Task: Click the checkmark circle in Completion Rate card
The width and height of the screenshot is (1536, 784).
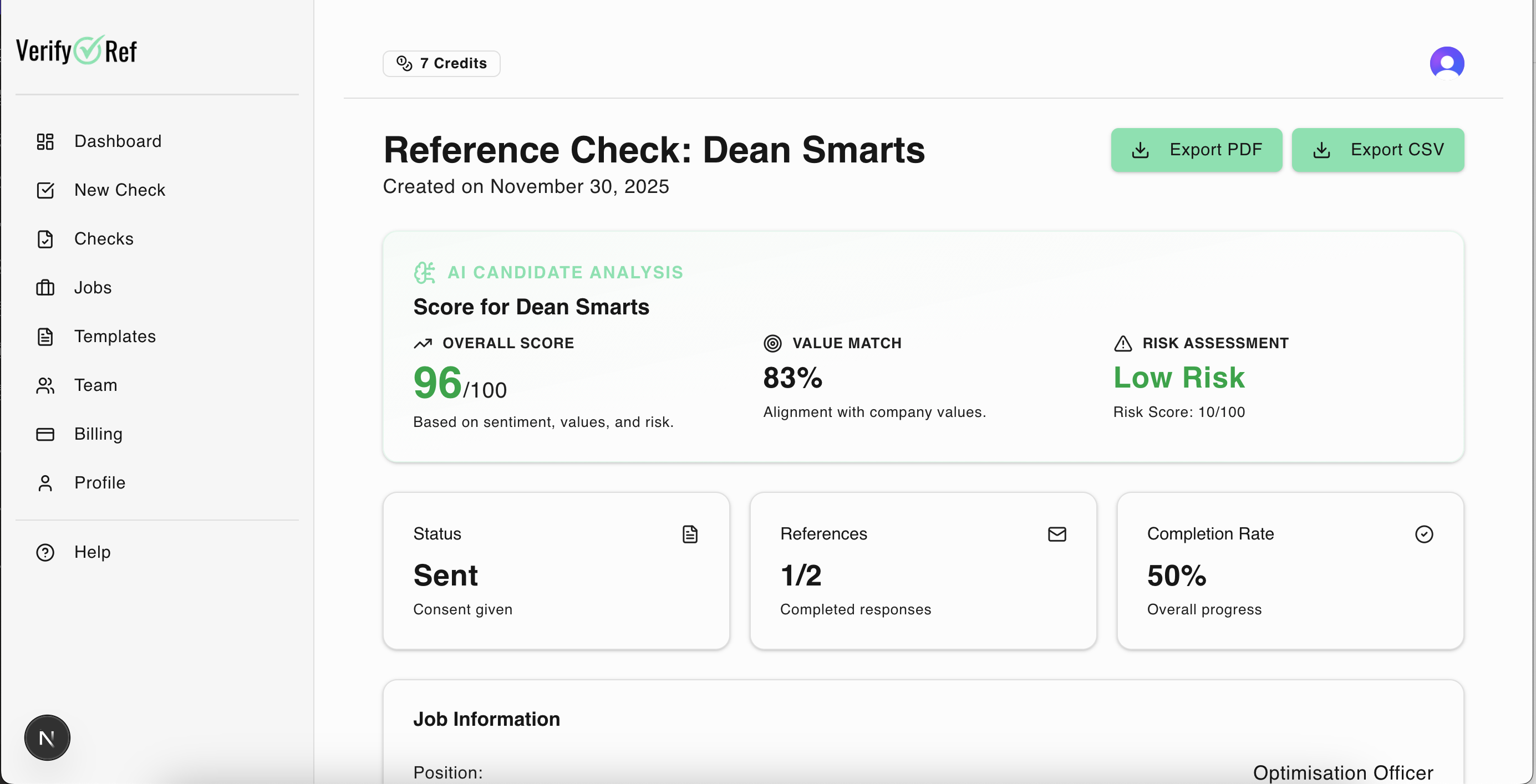Action: coord(1423,533)
